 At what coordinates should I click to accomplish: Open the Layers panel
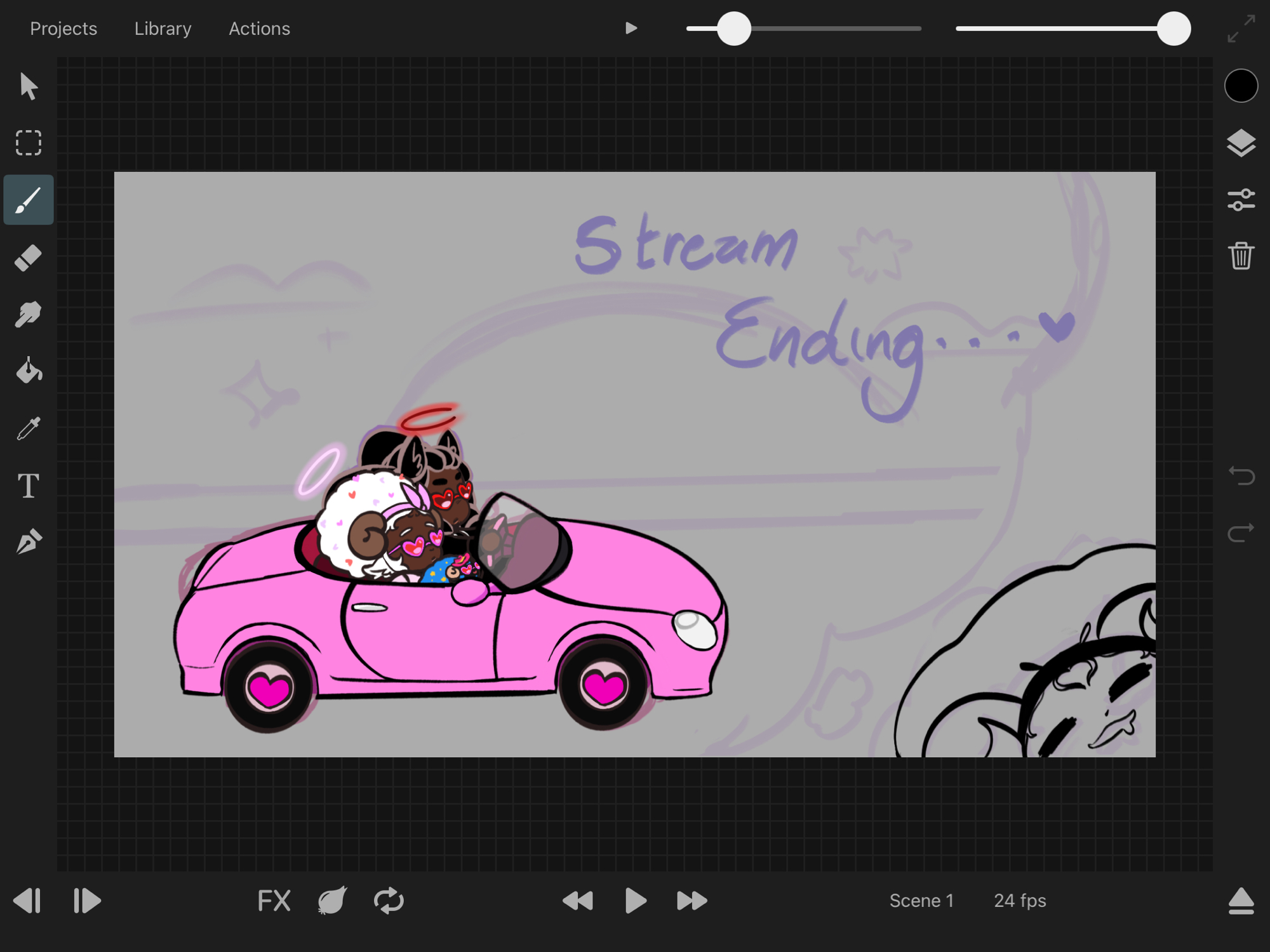(x=1241, y=143)
